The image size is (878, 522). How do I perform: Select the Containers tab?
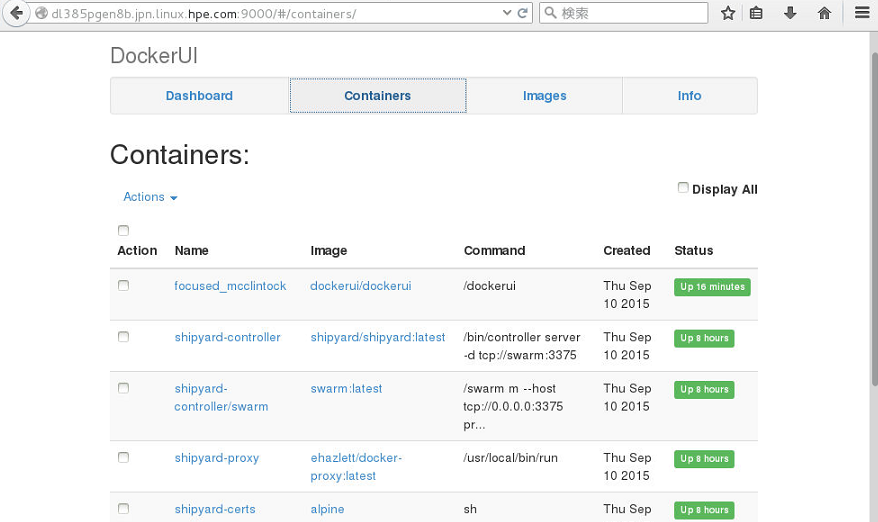(x=377, y=96)
